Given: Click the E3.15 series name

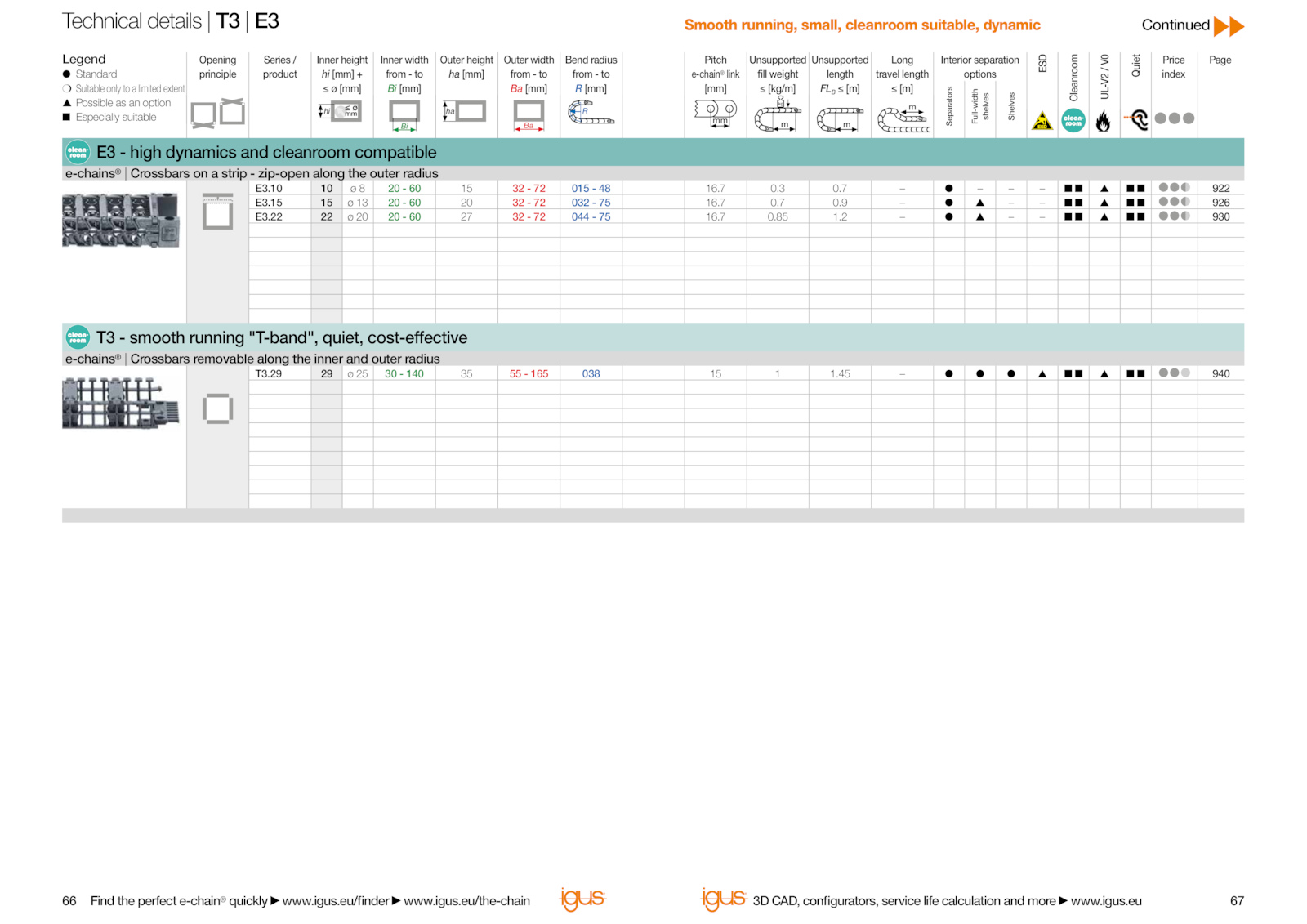Looking at the screenshot, I should pyautogui.click(x=269, y=203).
